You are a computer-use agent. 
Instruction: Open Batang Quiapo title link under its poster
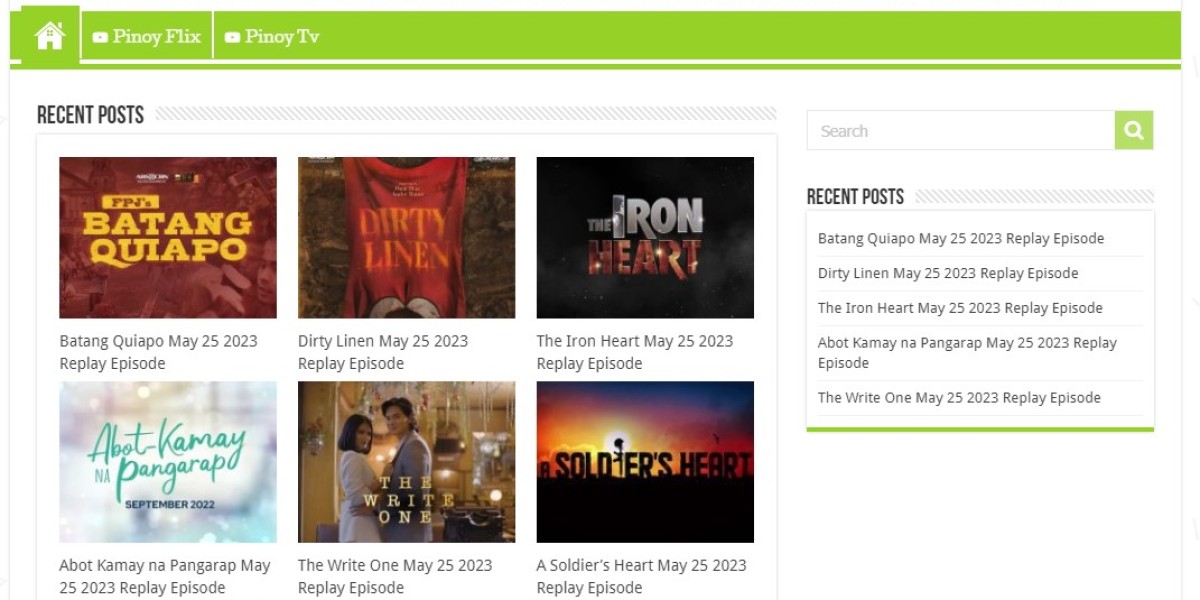click(159, 352)
